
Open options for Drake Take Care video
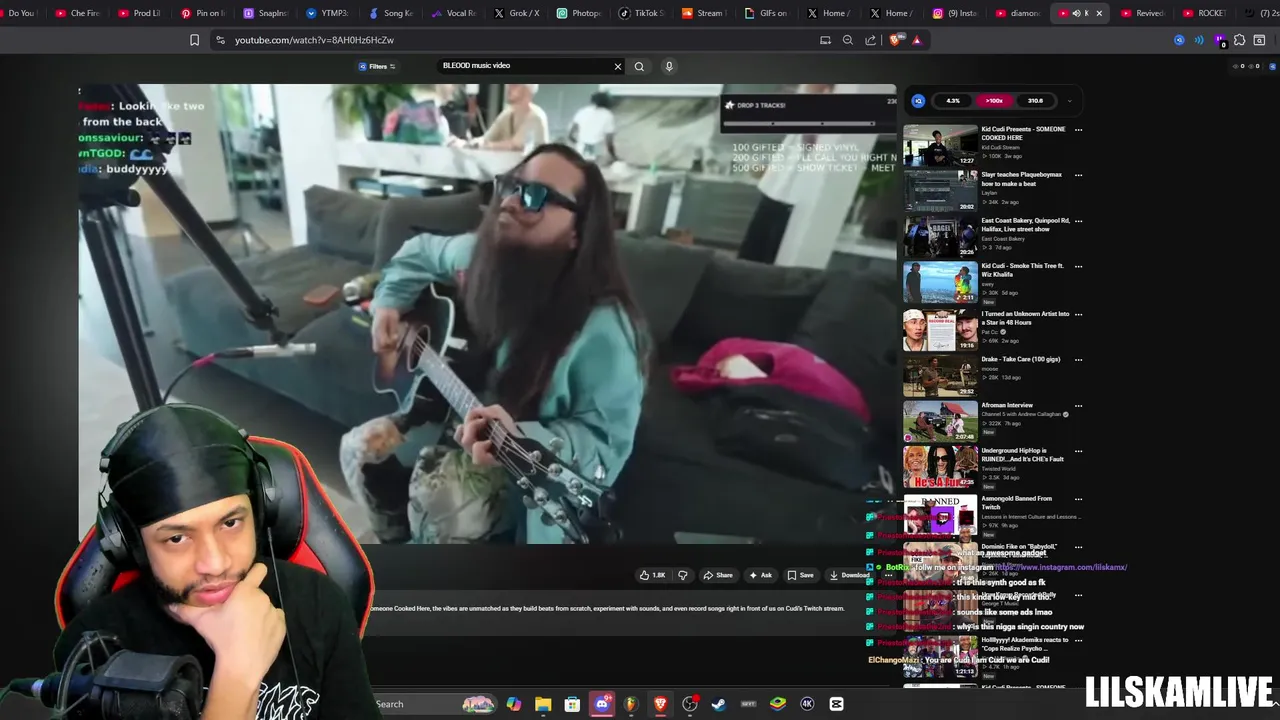click(x=1078, y=359)
